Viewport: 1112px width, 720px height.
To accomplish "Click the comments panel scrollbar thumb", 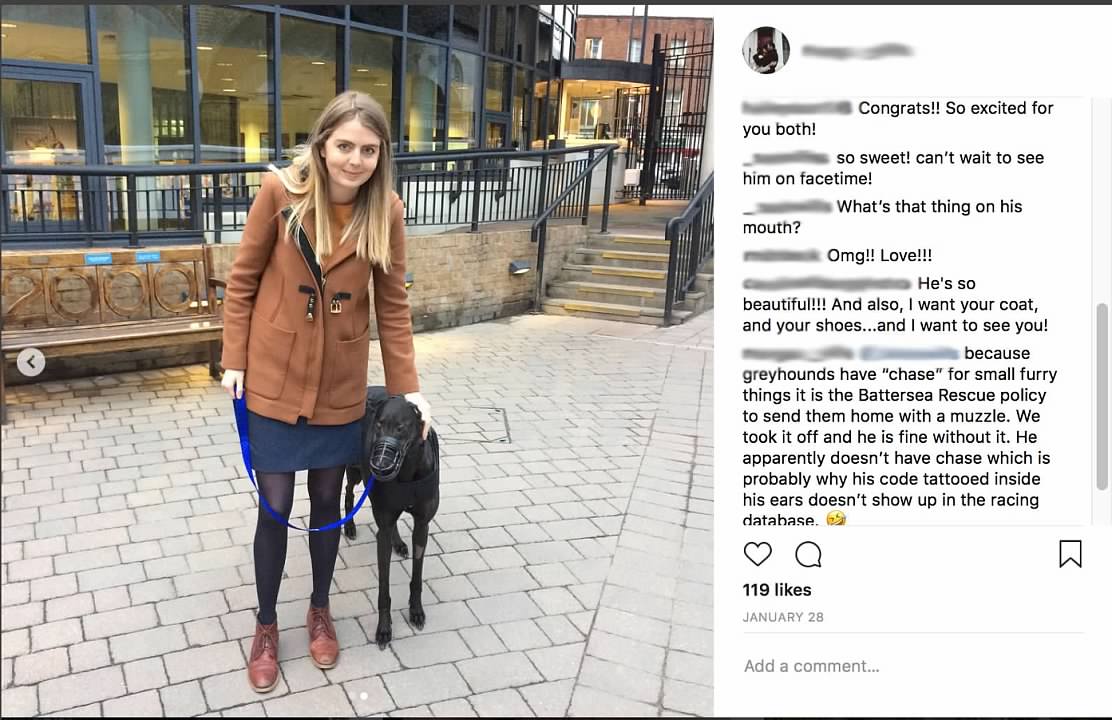I will point(1101,397).
